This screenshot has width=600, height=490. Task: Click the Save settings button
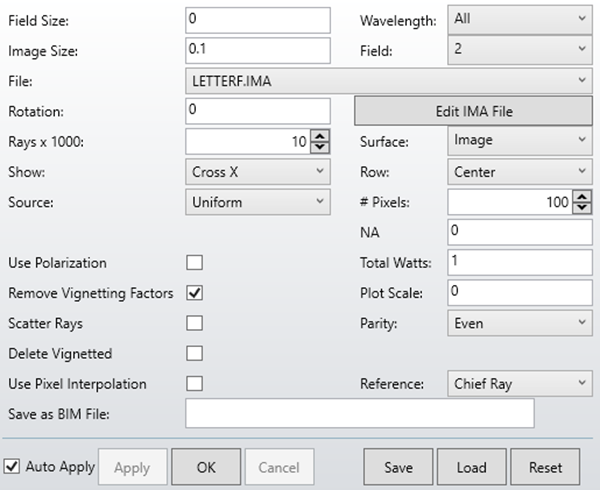(397, 467)
